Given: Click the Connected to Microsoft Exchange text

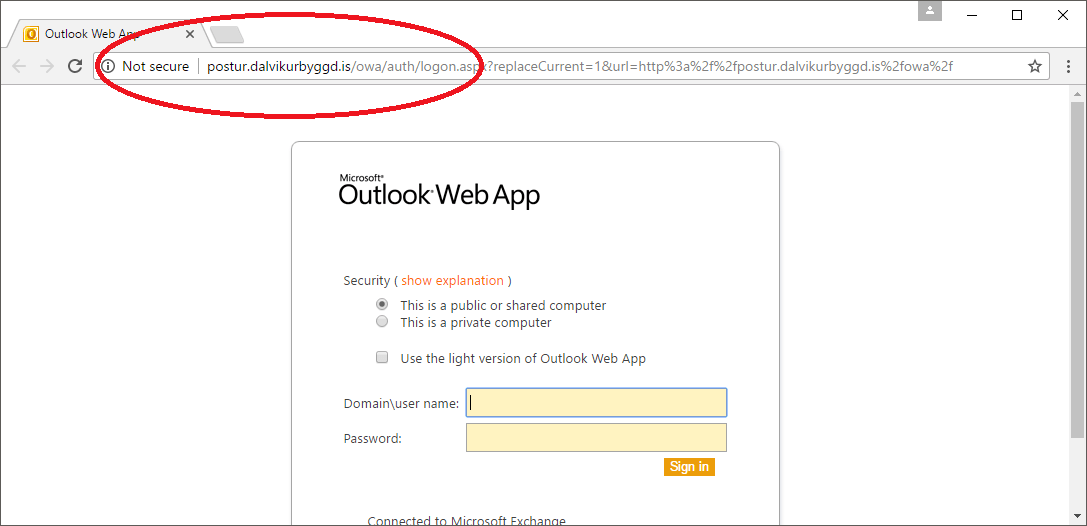Looking at the screenshot, I should [467, 520].
